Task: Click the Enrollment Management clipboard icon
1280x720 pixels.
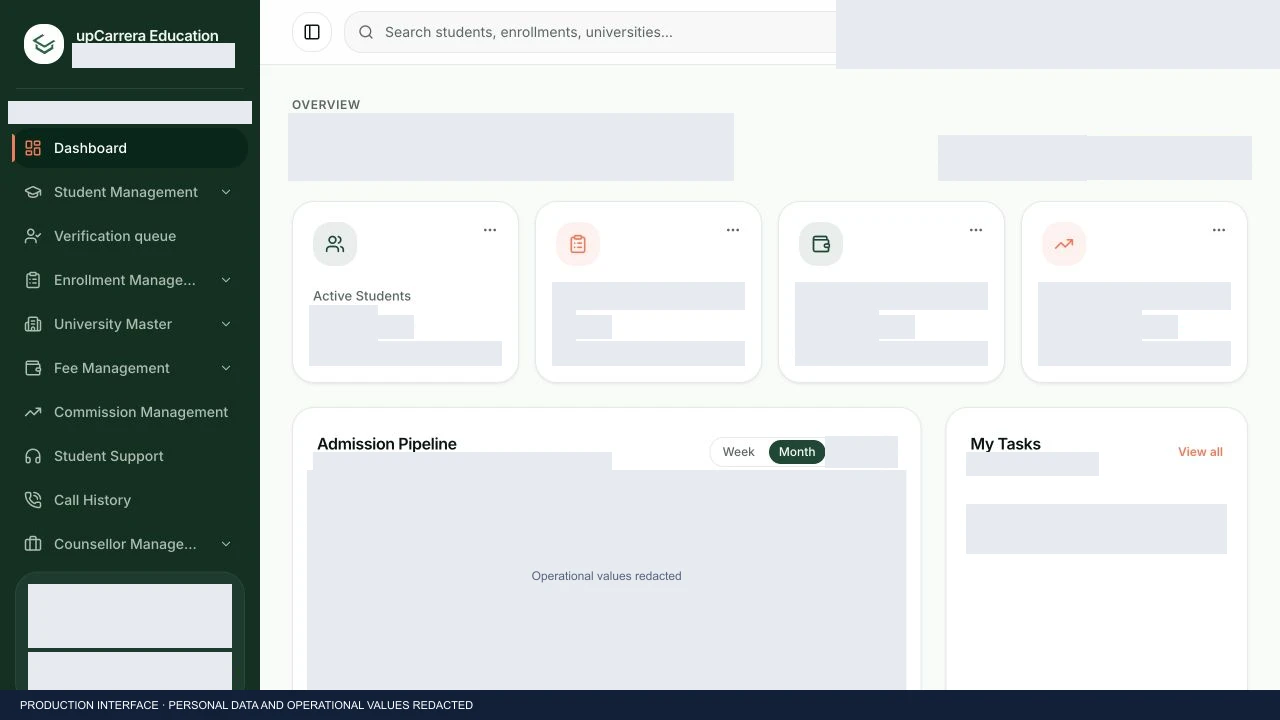Action: point(33,280)
